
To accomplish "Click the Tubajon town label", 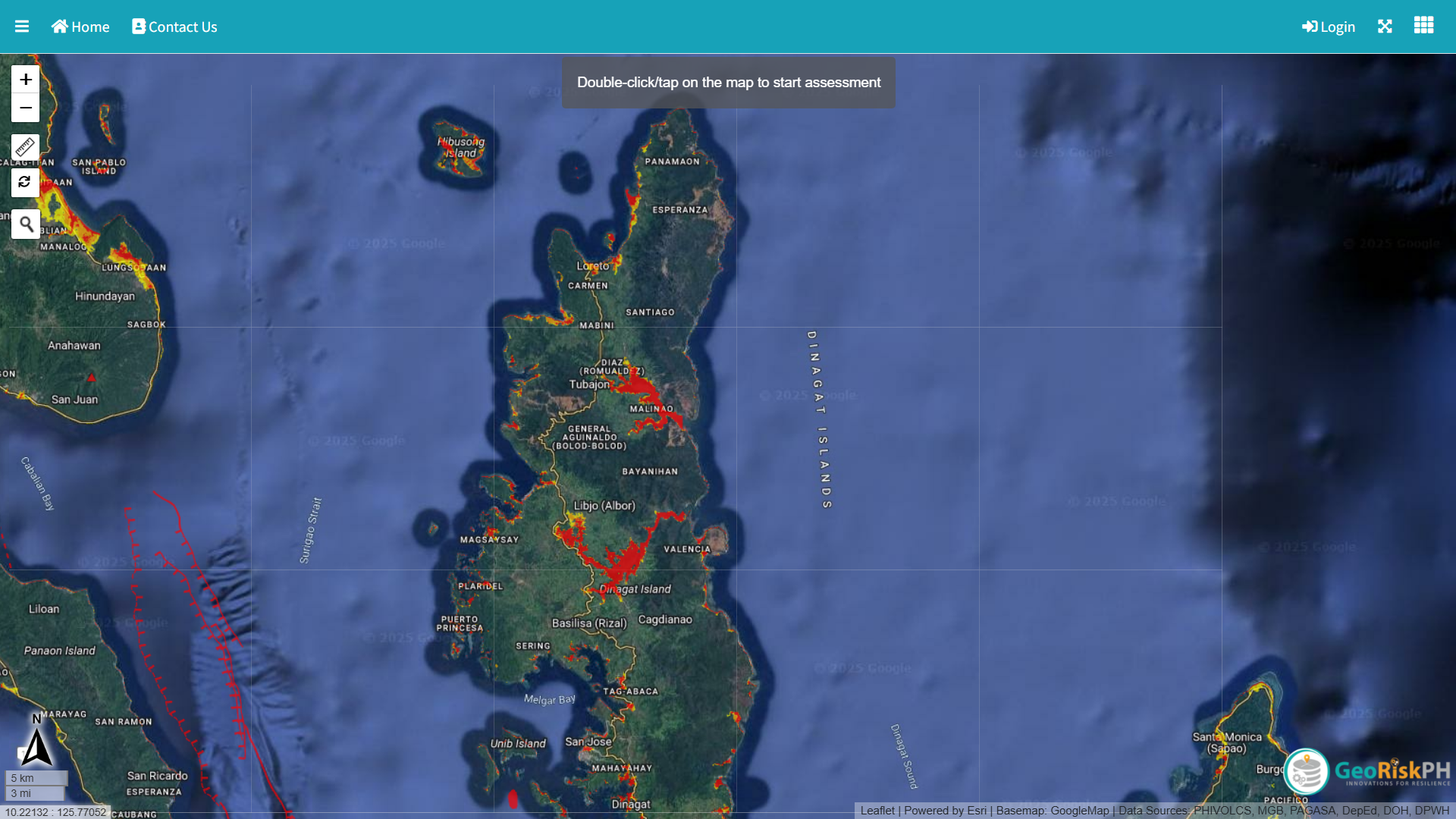I will 589,384.
